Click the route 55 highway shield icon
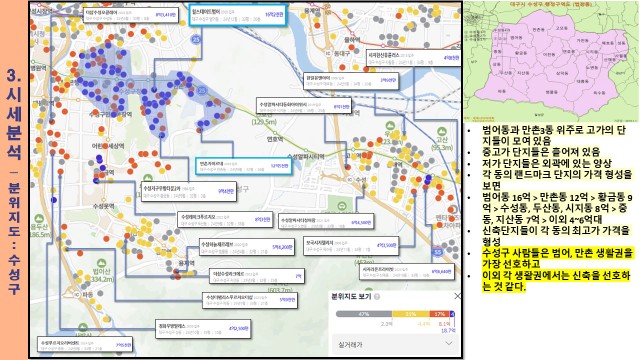The height and width of the screenshot is (360, 640). 438,251
